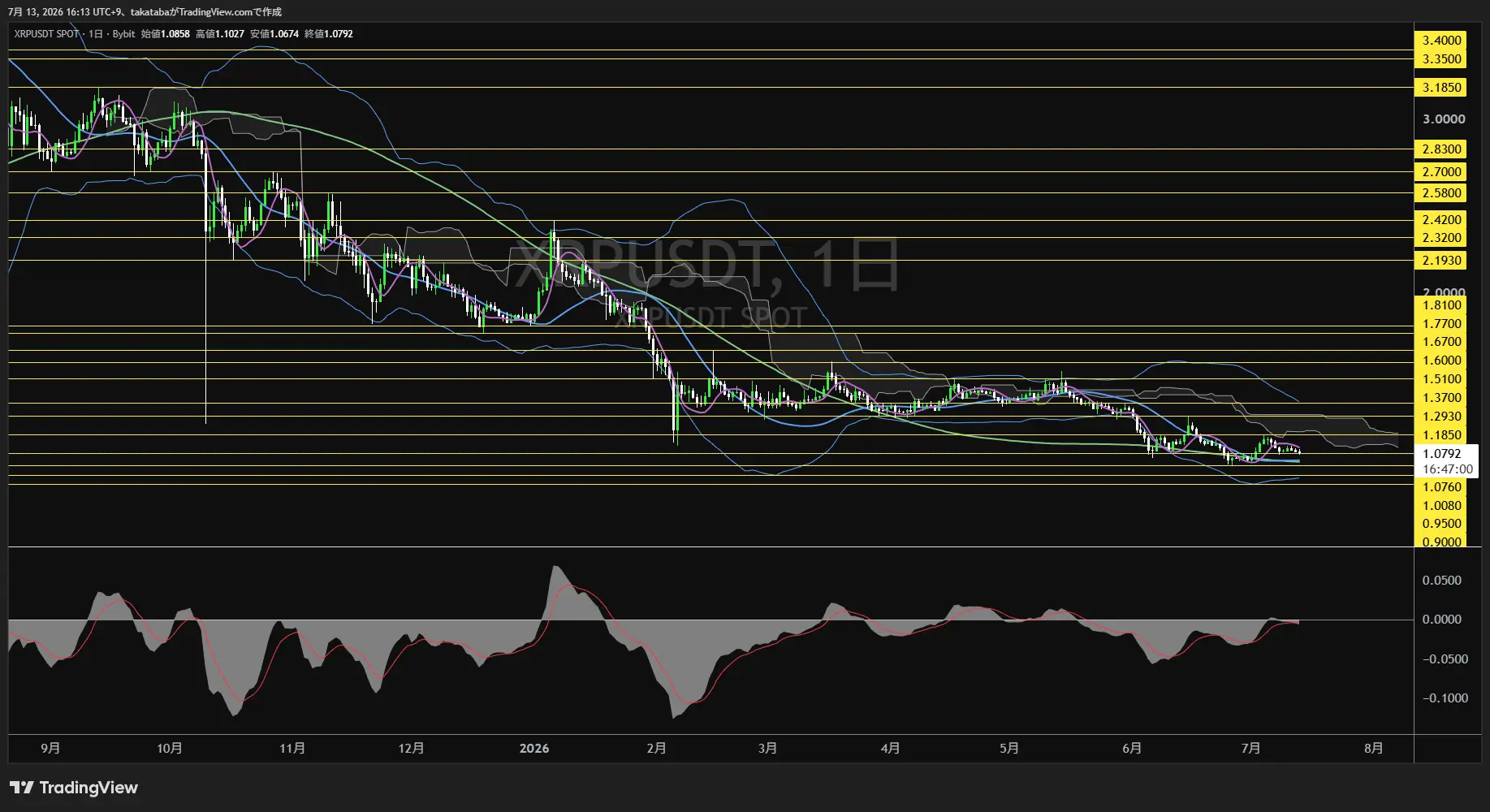The image size is (1490, 812).
Task: Click the 0.9500 price level label
Action: coord(1442,524)
